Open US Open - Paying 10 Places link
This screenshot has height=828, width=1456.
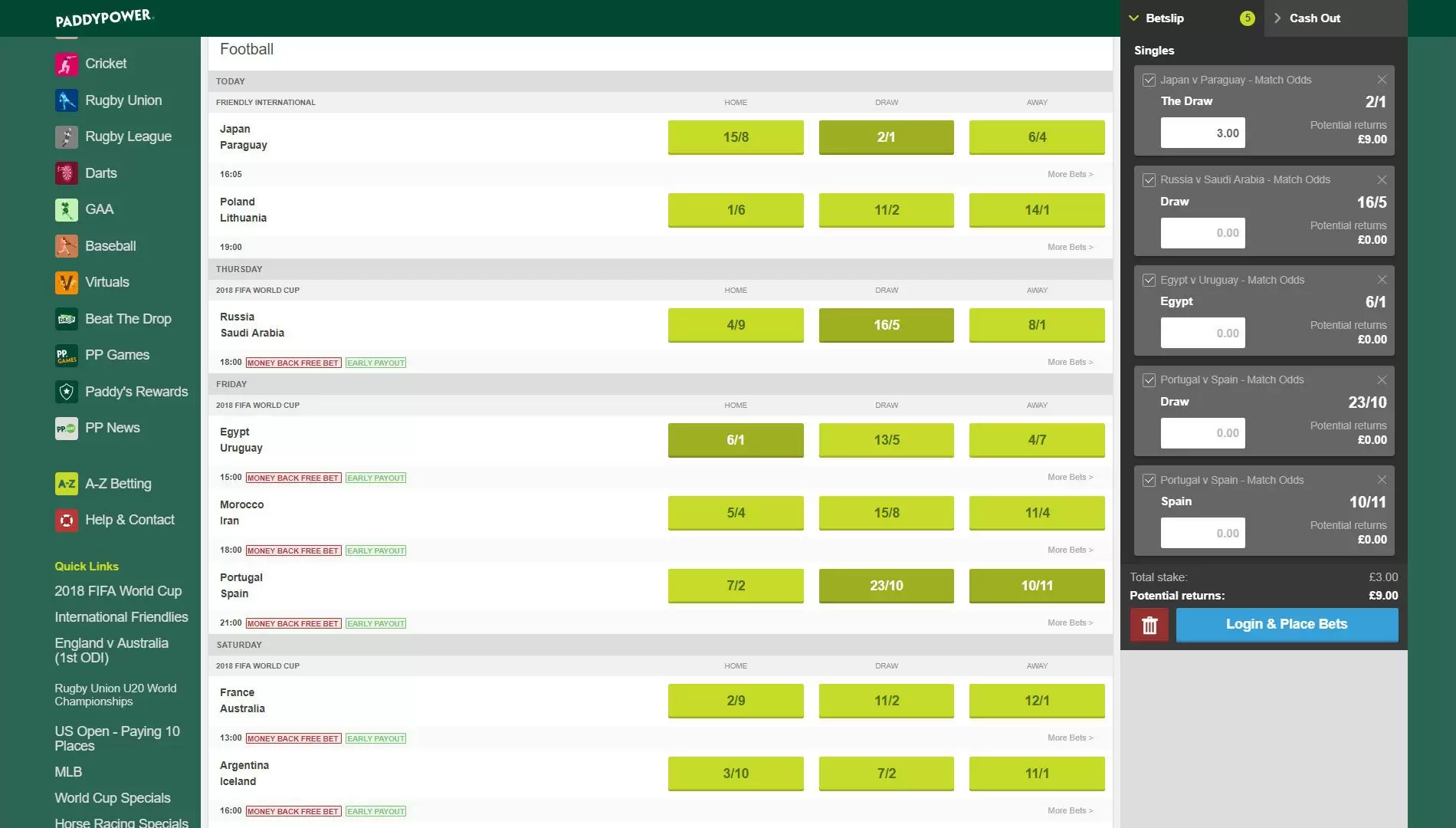click(x=117, y=739)
